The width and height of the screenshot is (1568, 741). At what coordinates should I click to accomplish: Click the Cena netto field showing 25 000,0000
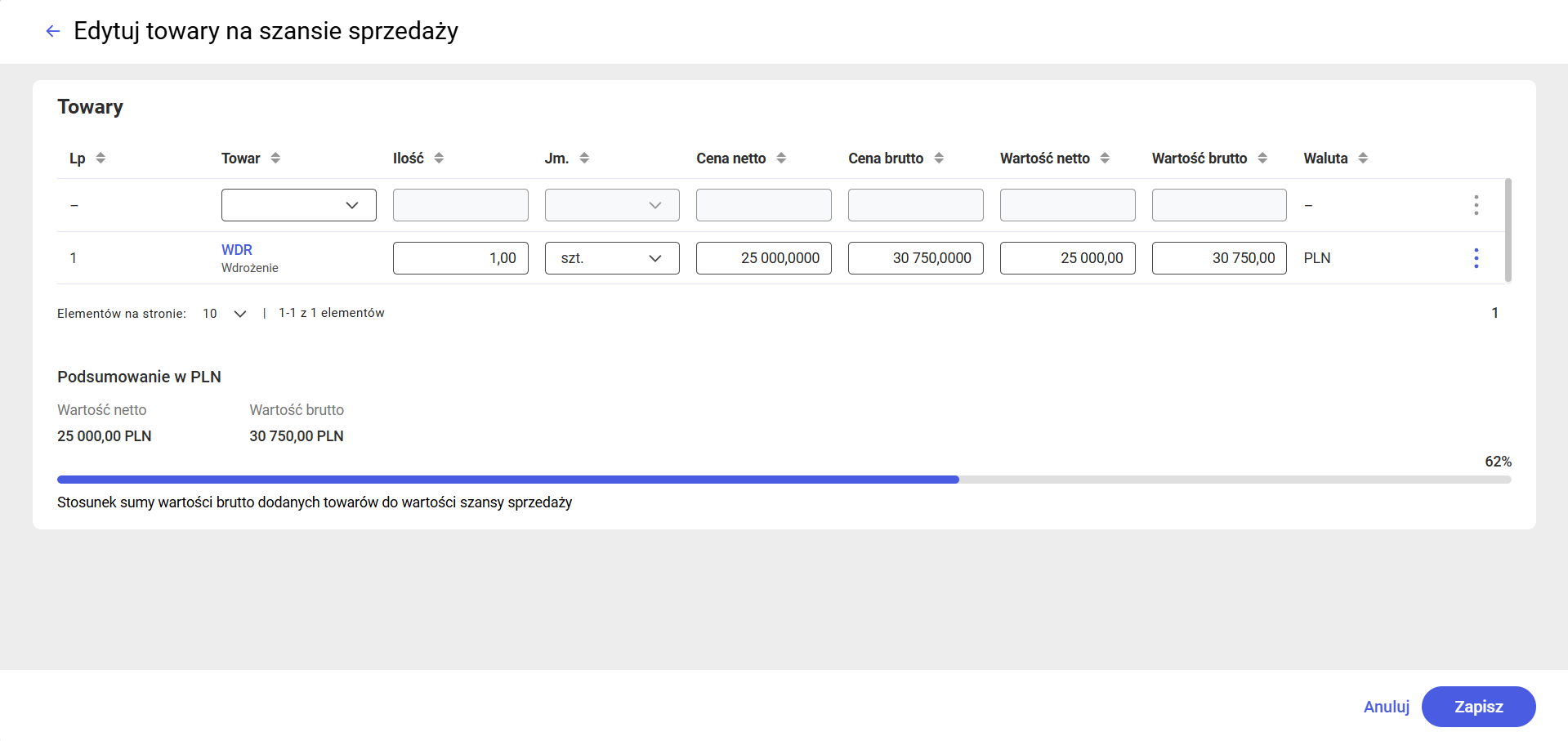(764, 258)
